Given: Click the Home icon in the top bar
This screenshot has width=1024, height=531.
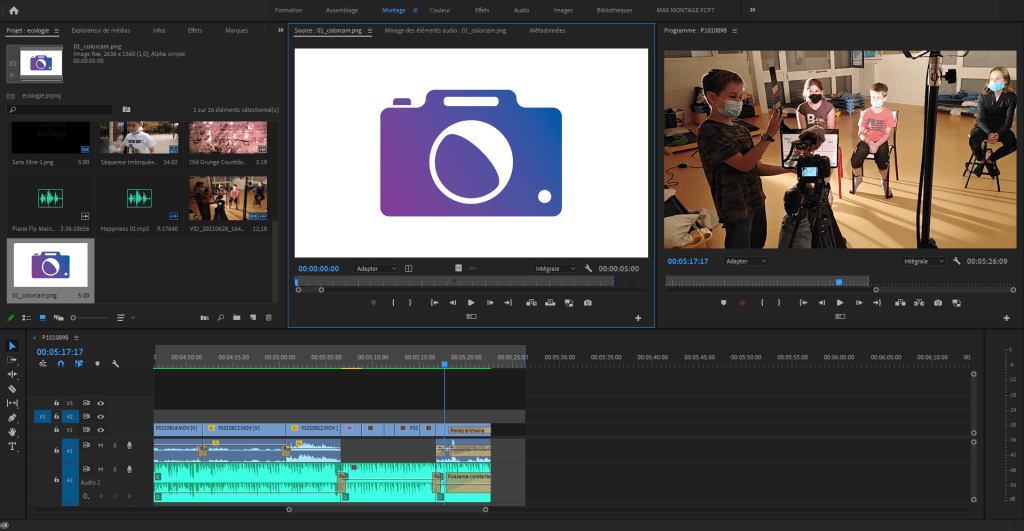Looking at the screenshot, I should point(13,10).
